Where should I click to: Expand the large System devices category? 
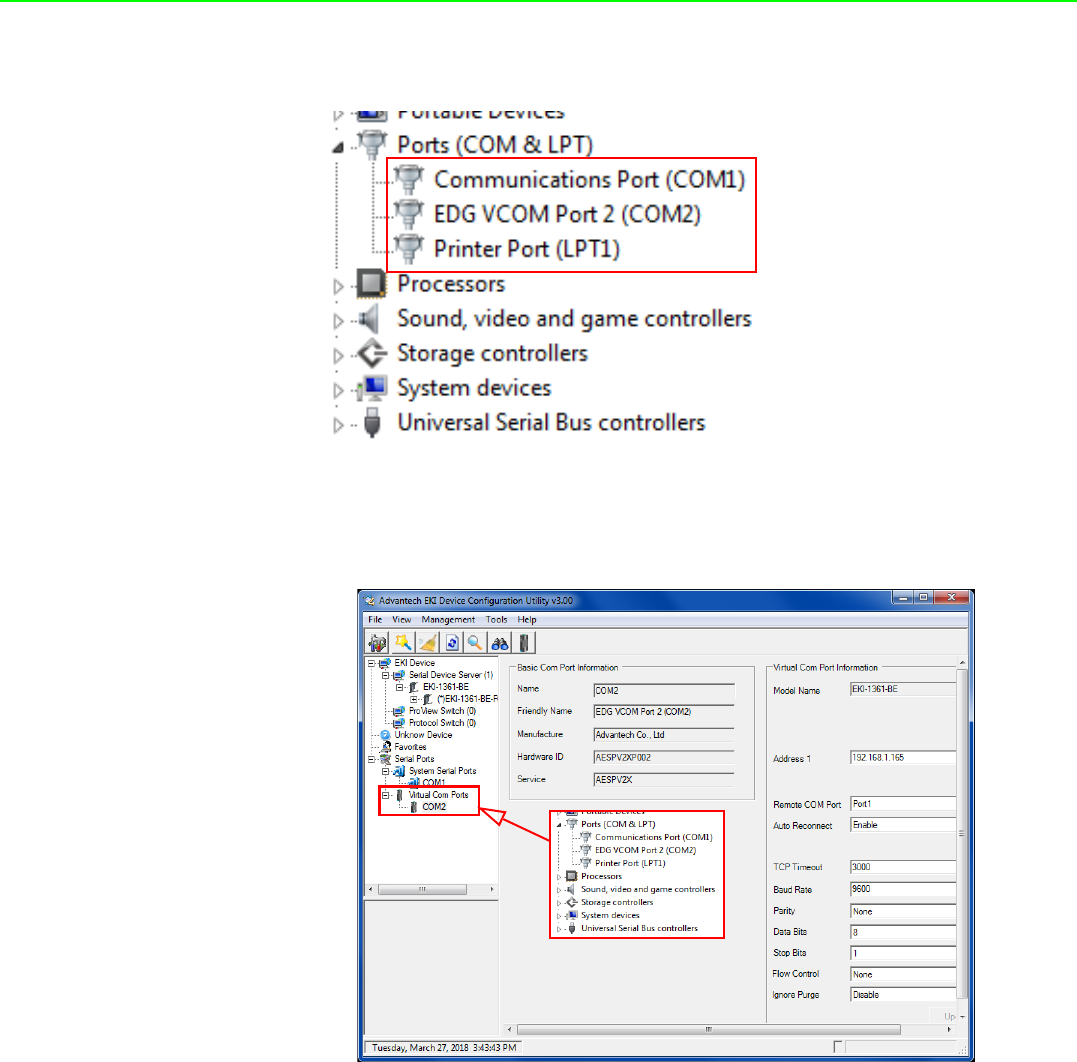(x=338, y=390)
